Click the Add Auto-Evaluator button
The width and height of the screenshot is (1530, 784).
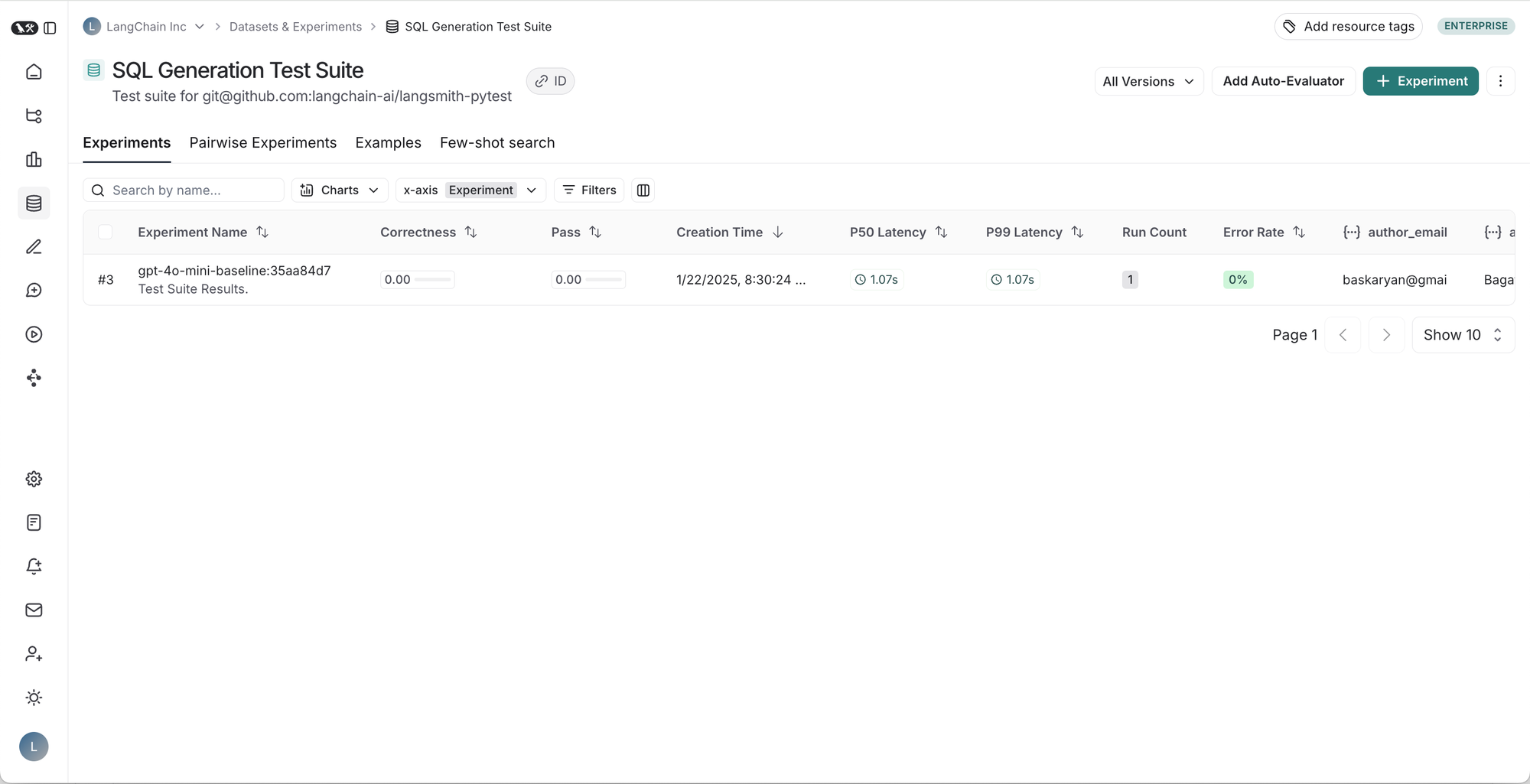[1283, 81]
